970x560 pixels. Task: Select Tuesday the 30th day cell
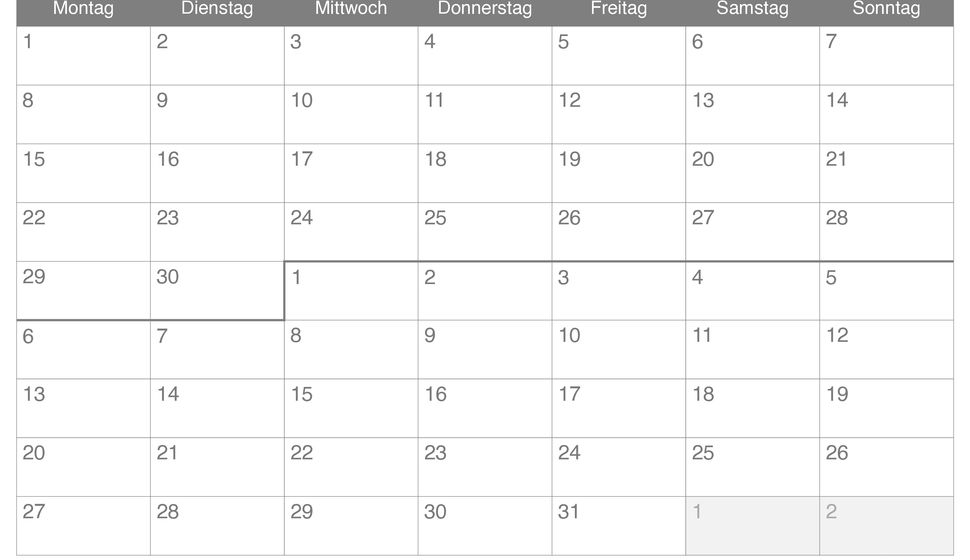coord(217,291)
